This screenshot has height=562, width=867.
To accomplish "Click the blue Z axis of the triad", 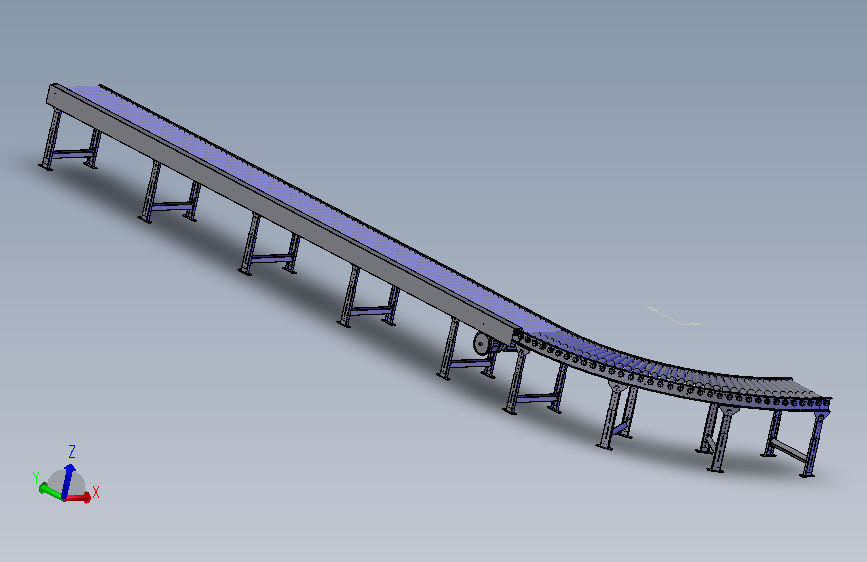I will point(67,481).
